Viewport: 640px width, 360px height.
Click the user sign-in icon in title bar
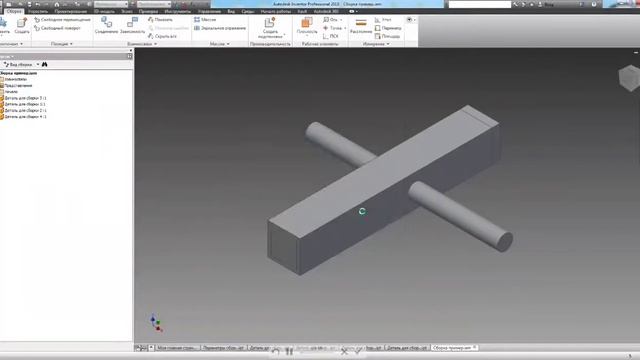pos(540,4)
